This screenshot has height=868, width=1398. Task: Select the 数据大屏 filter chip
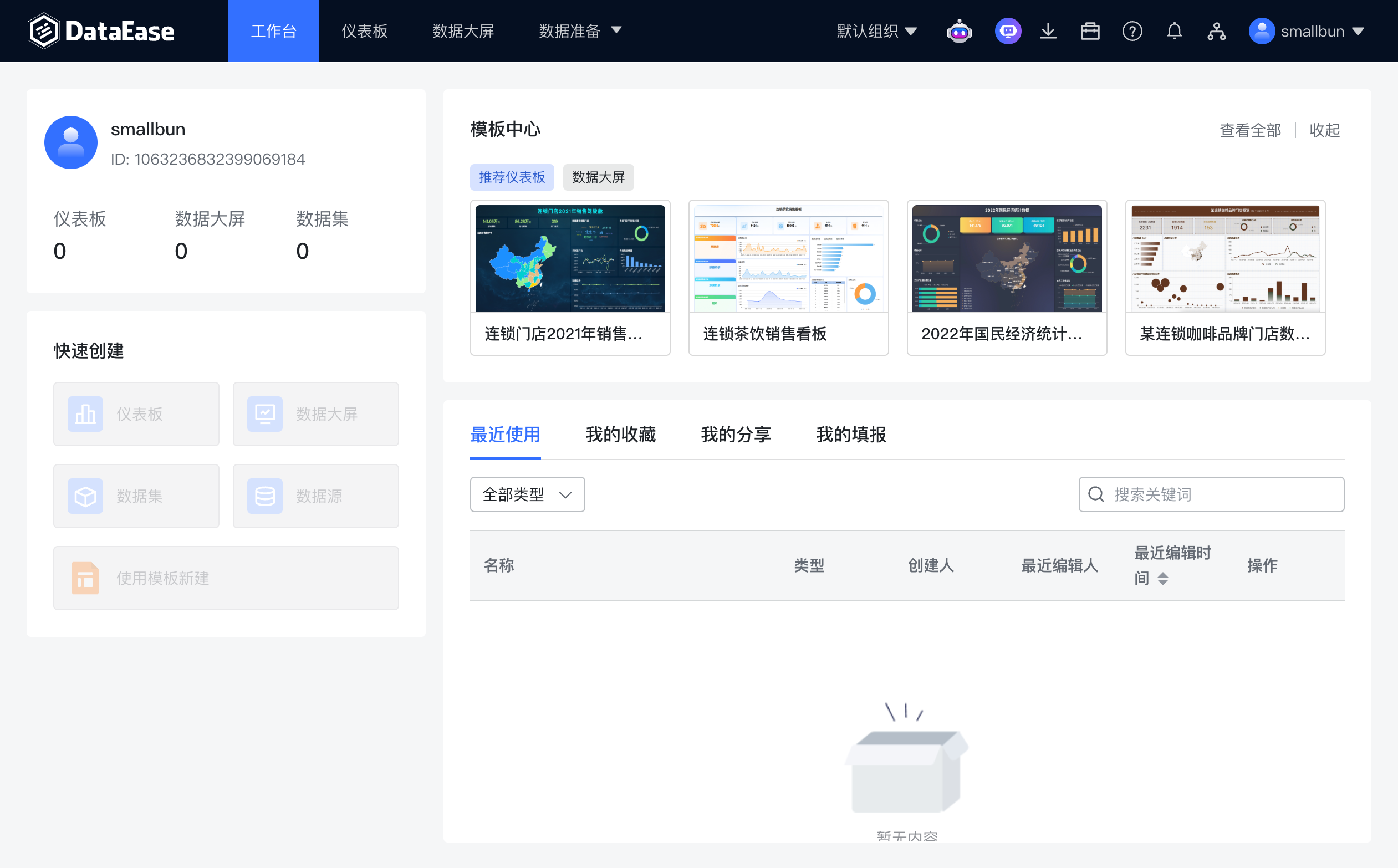click(x=598, y=177)
